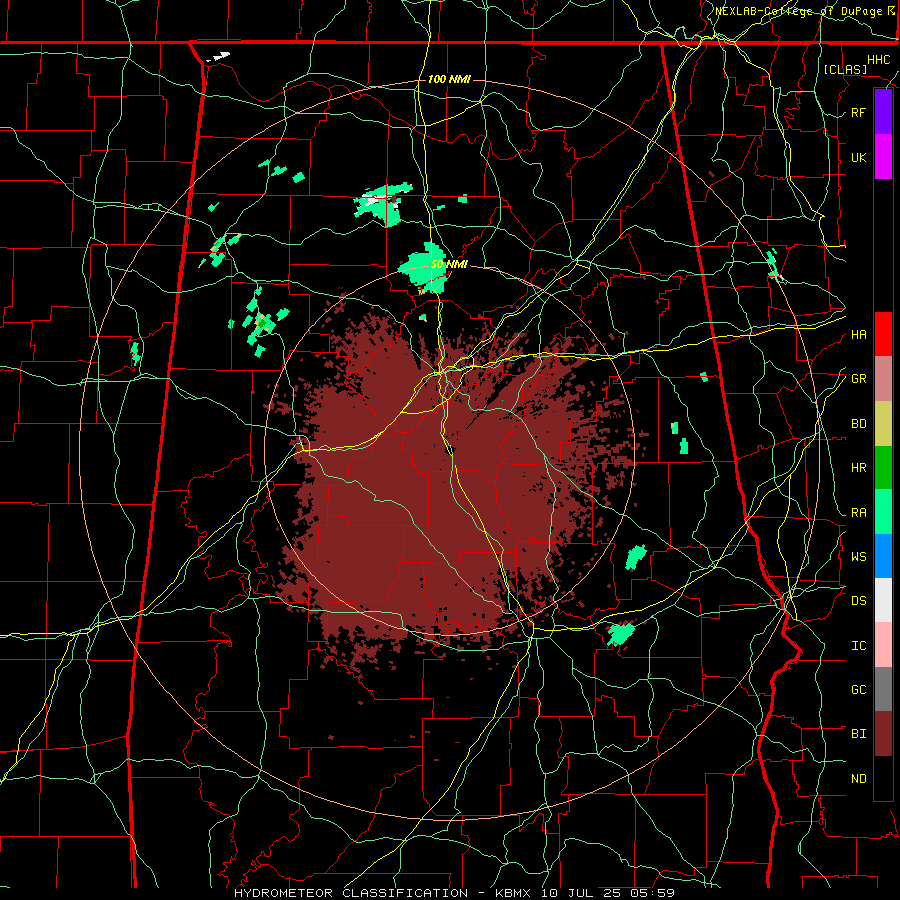This screenshot has width=900, height=900.
Task: Click the UK legend label
Action: (858, 158)
